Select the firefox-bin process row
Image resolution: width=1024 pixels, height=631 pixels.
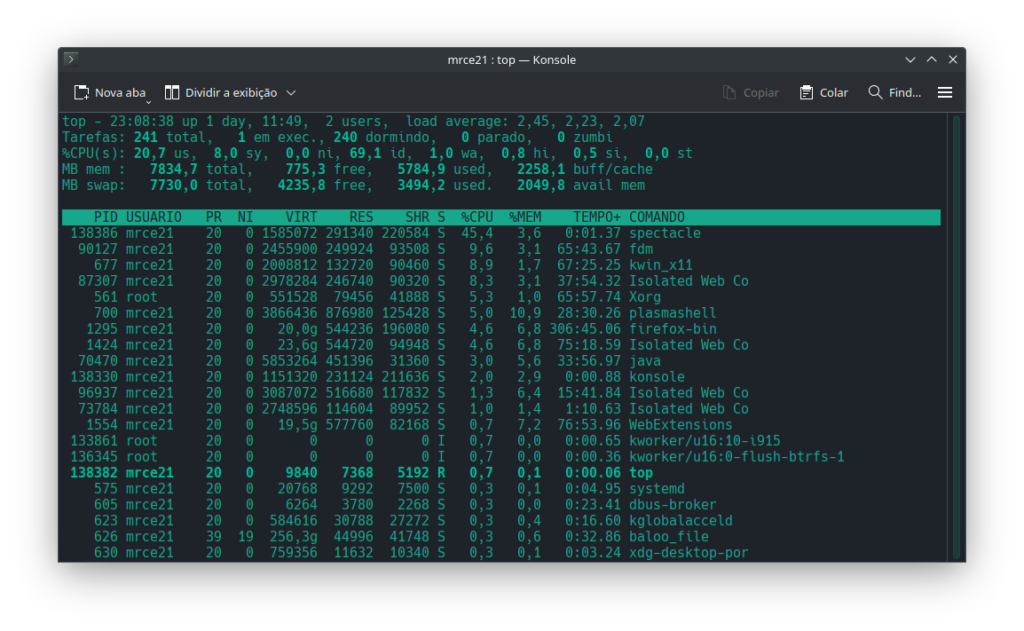[501, 329]
